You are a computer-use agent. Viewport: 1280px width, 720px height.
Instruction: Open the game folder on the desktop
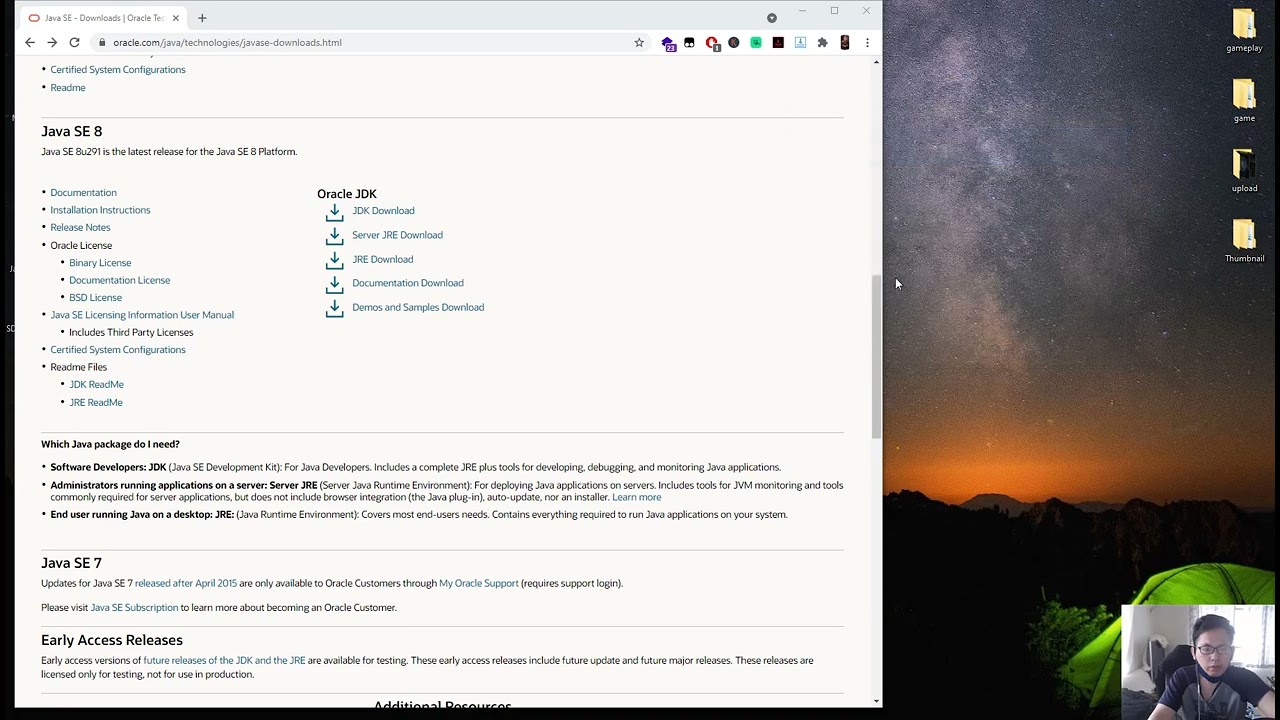(x=1244, y=101)
